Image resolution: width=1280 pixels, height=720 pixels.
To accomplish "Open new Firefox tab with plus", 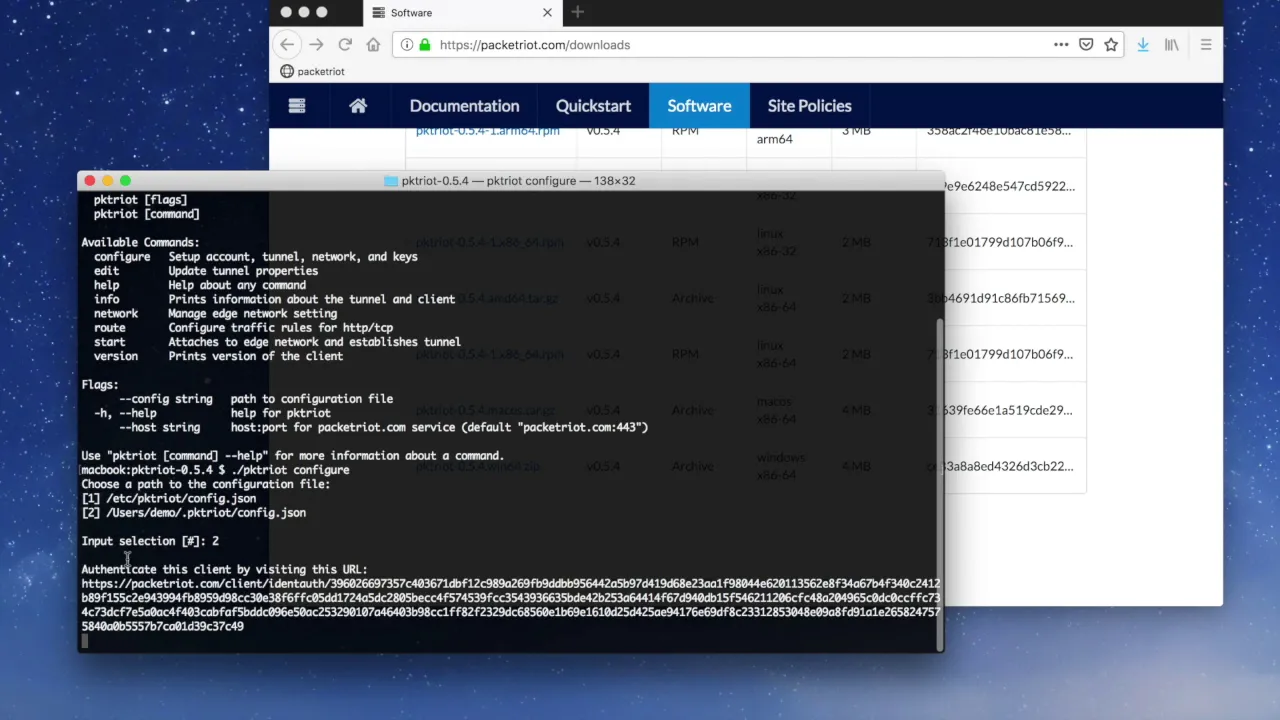I will pyautogui.click(x=577, y=12).
